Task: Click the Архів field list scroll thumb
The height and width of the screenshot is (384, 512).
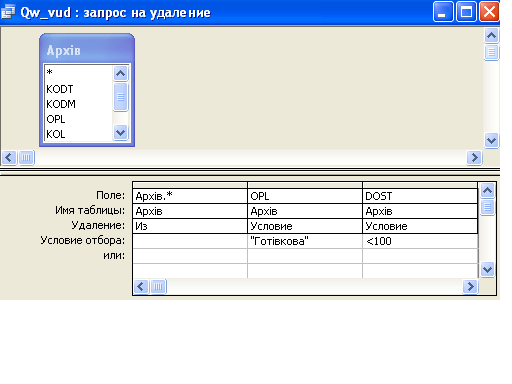Action: point(120,97)
